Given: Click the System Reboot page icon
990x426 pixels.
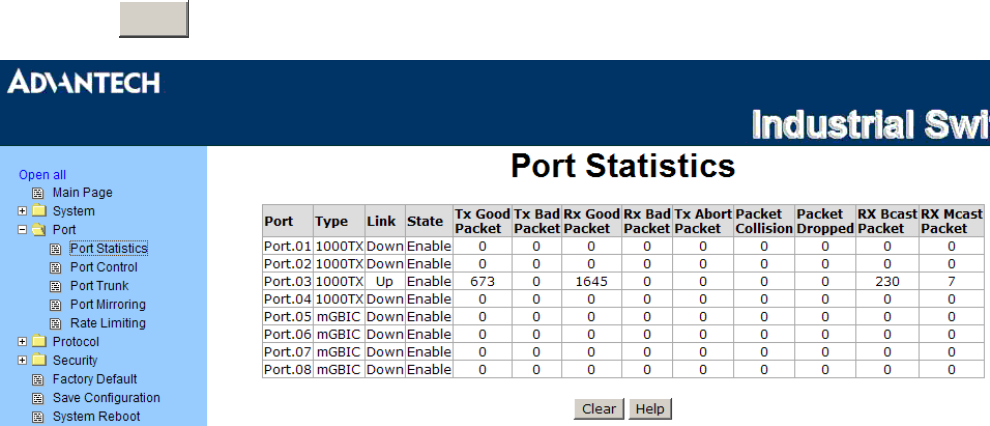Looking at the screenshot, I should point(38,417).
